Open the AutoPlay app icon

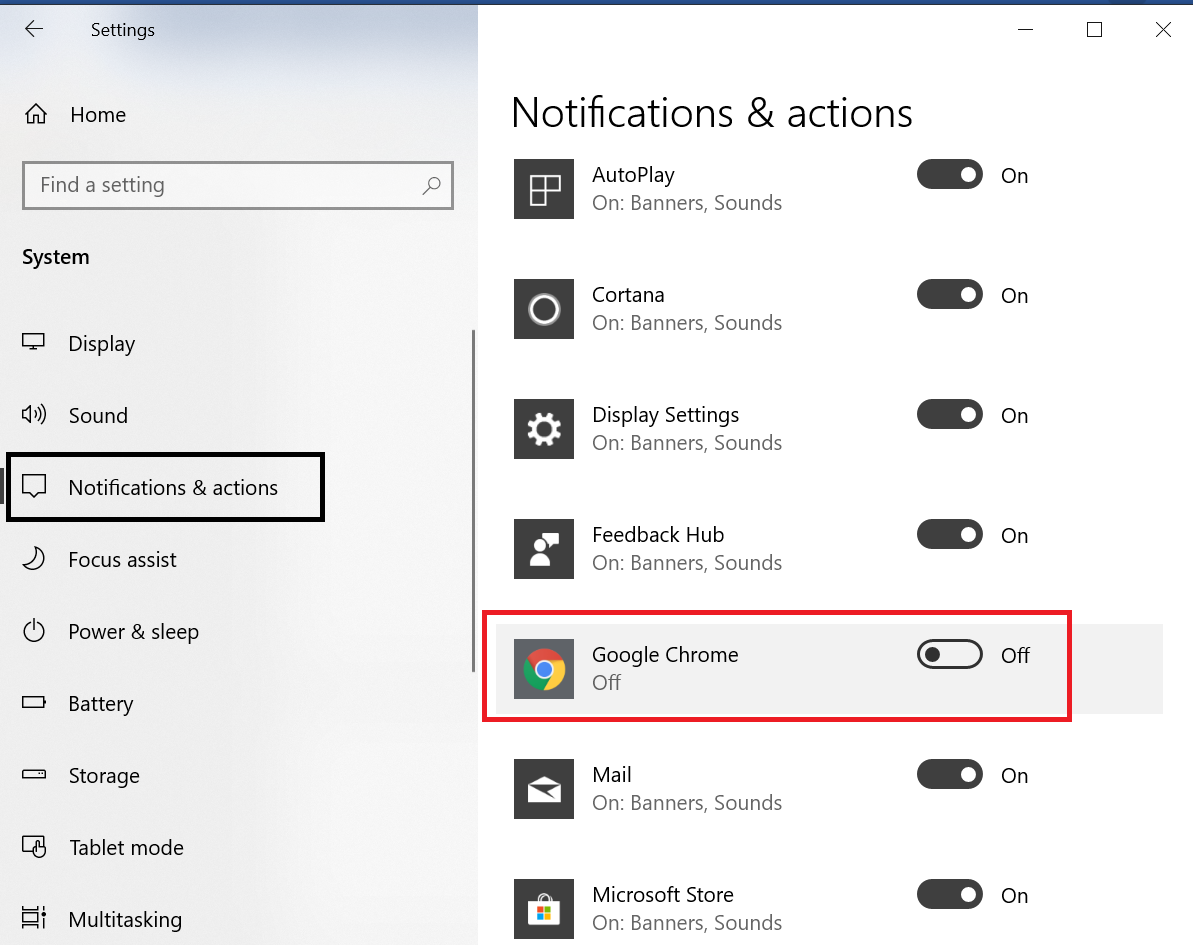click(544, 189)
